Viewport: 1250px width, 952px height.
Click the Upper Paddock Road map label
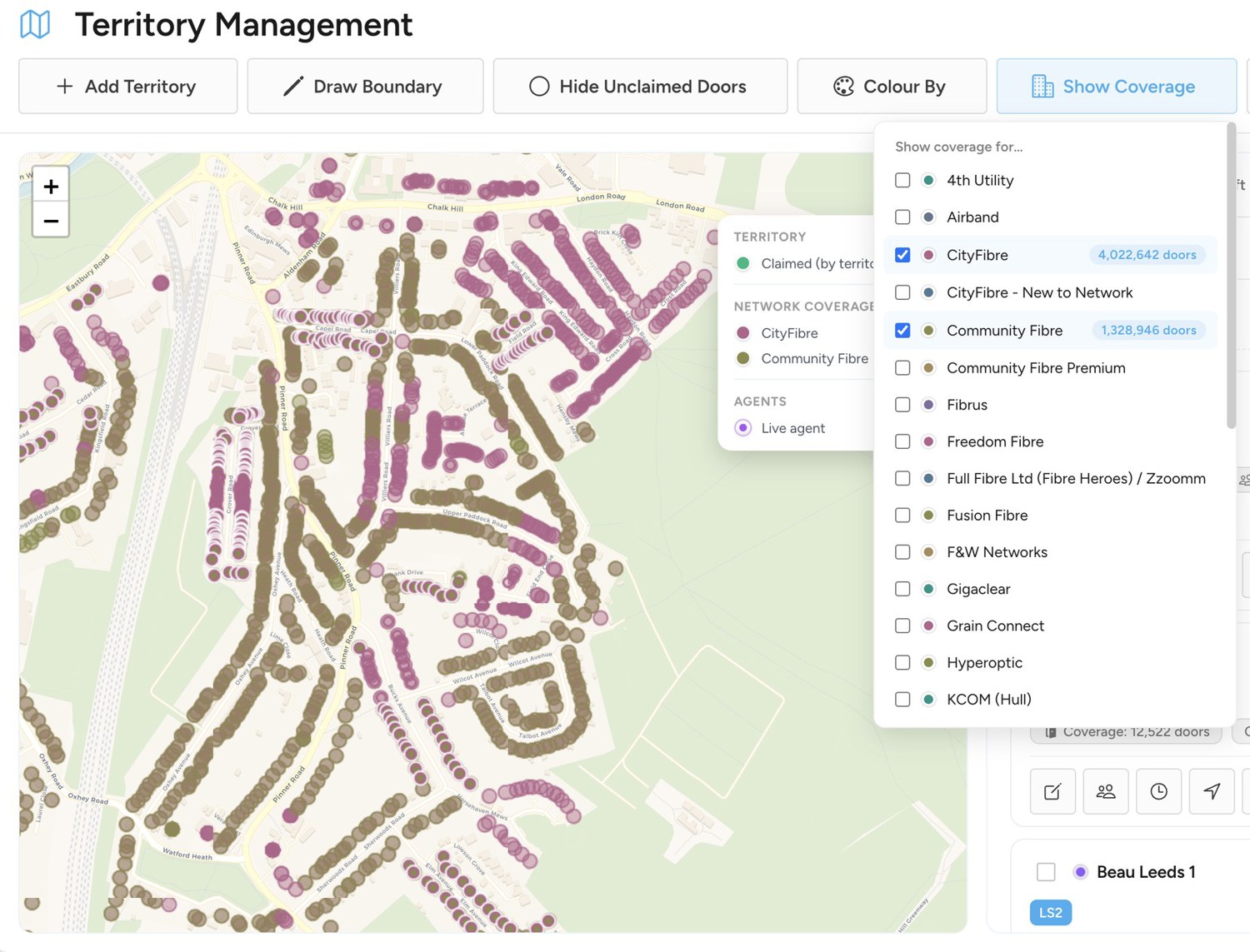(x=475, y=519)
